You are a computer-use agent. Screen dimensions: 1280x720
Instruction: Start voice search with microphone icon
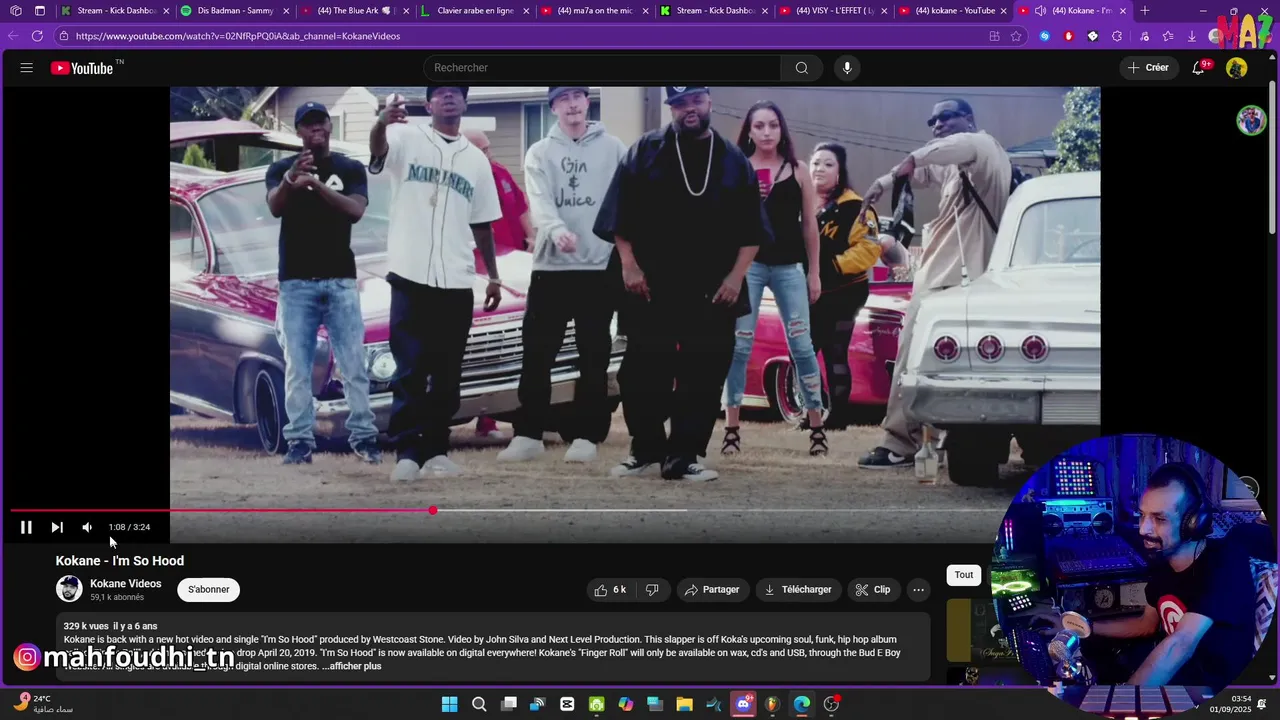pyautogui.click(x=847, y=68)
